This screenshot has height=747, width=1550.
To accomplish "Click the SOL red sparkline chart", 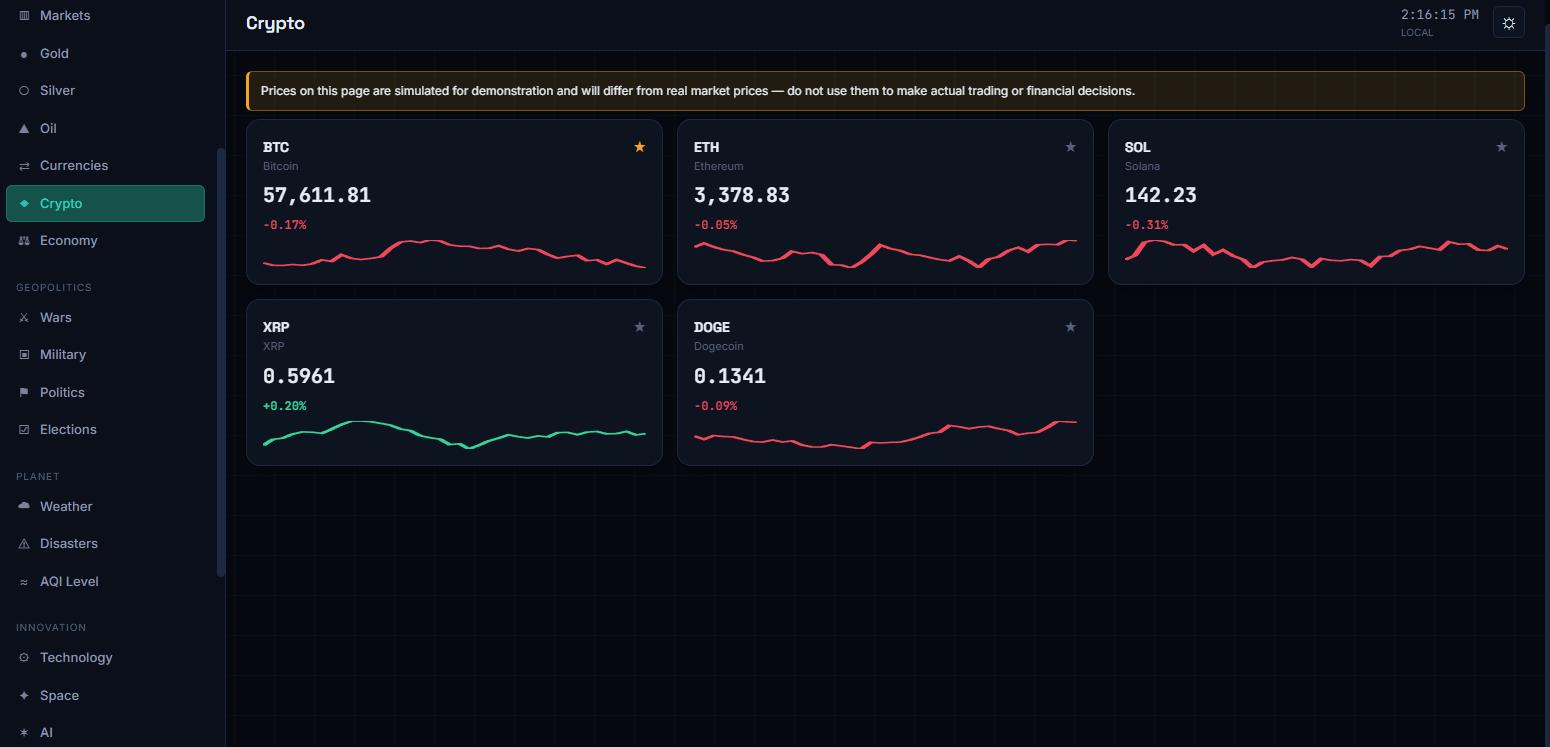I will click(1316, 254).
